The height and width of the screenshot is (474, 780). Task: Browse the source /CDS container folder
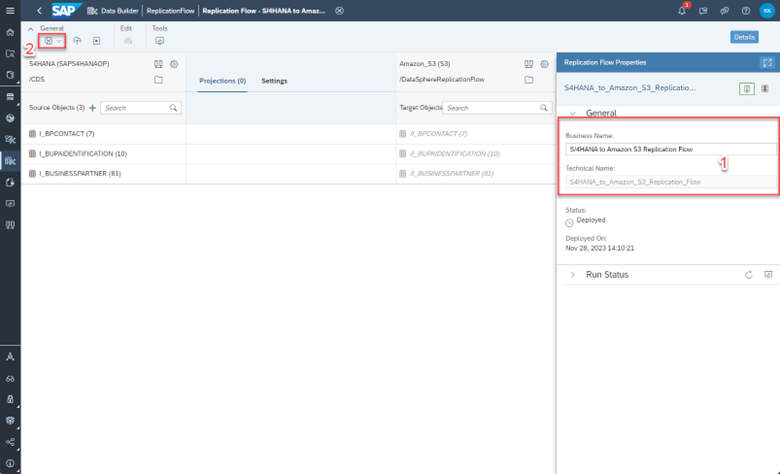pyautogui.click(x=158, y=80)
